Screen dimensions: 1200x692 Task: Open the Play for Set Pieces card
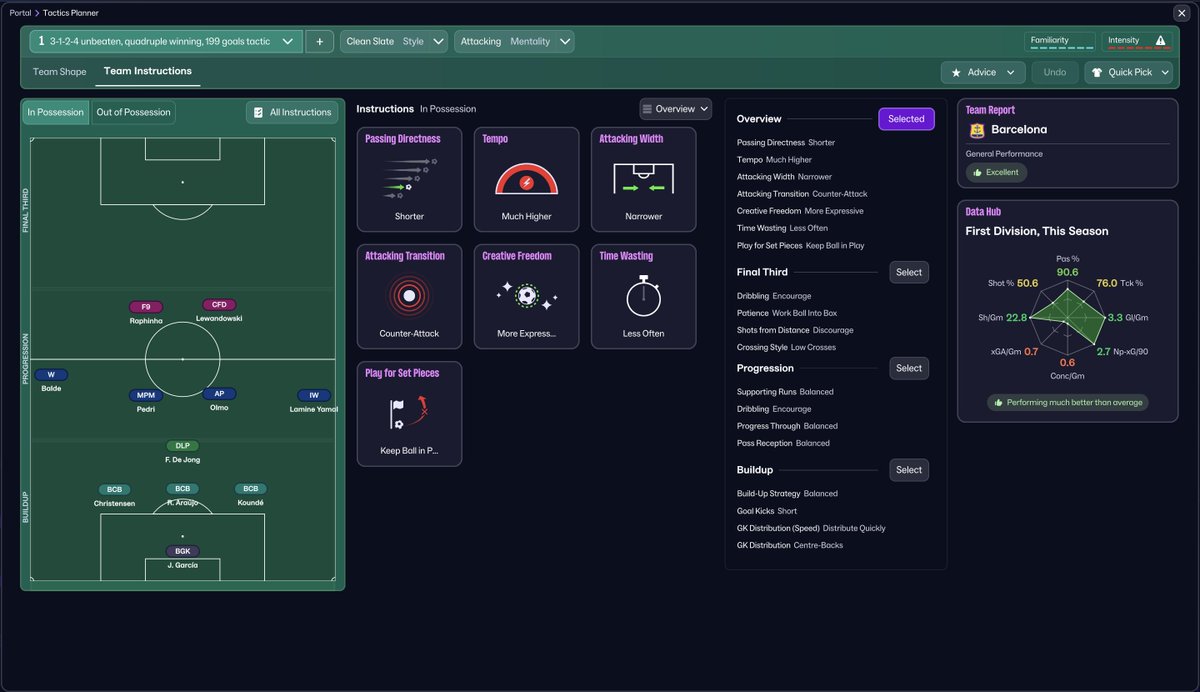tap(409, 414)
